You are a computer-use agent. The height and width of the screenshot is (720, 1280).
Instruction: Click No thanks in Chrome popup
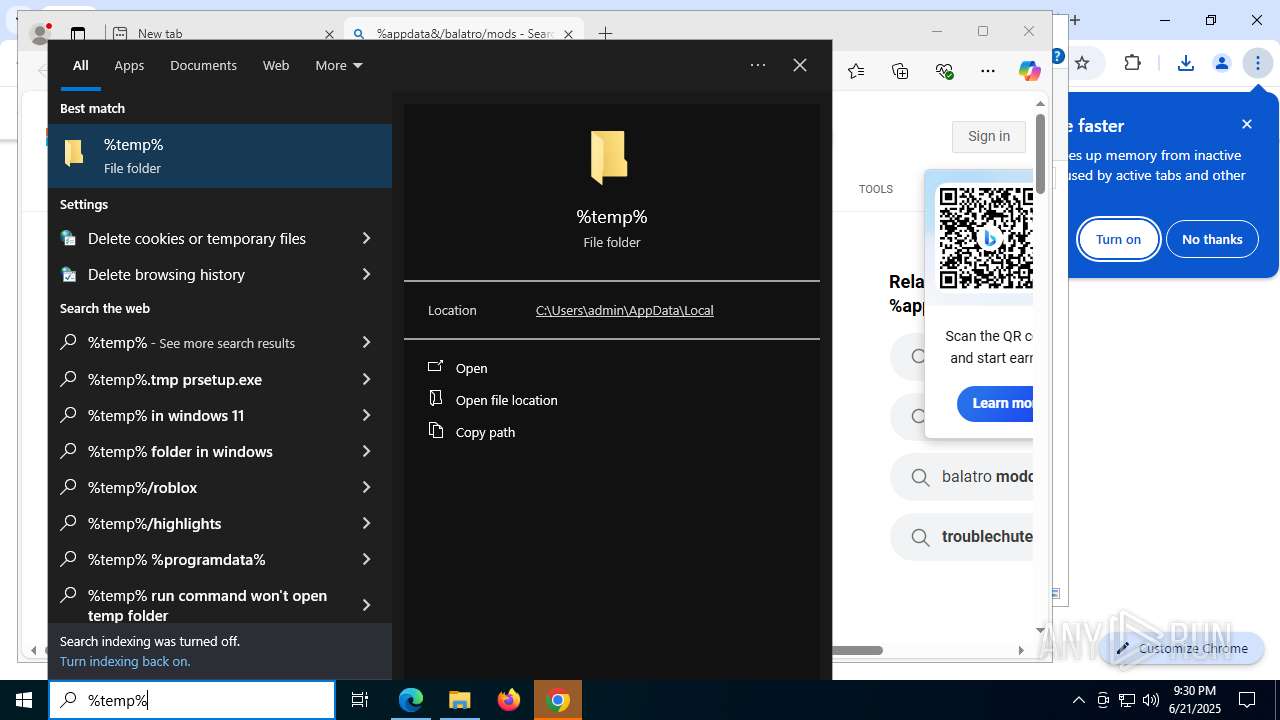pos(1212,239)
